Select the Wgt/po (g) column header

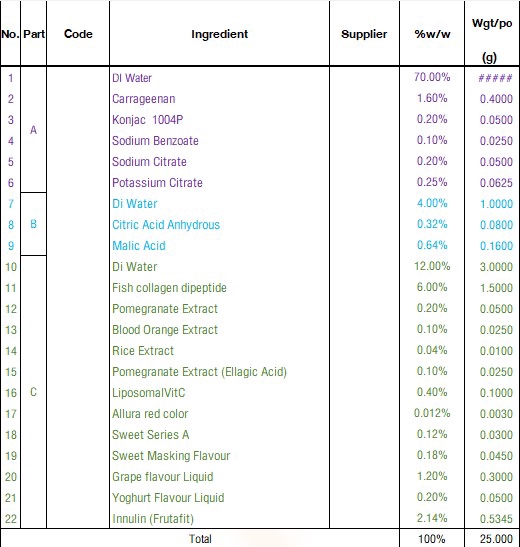point(492,34)
